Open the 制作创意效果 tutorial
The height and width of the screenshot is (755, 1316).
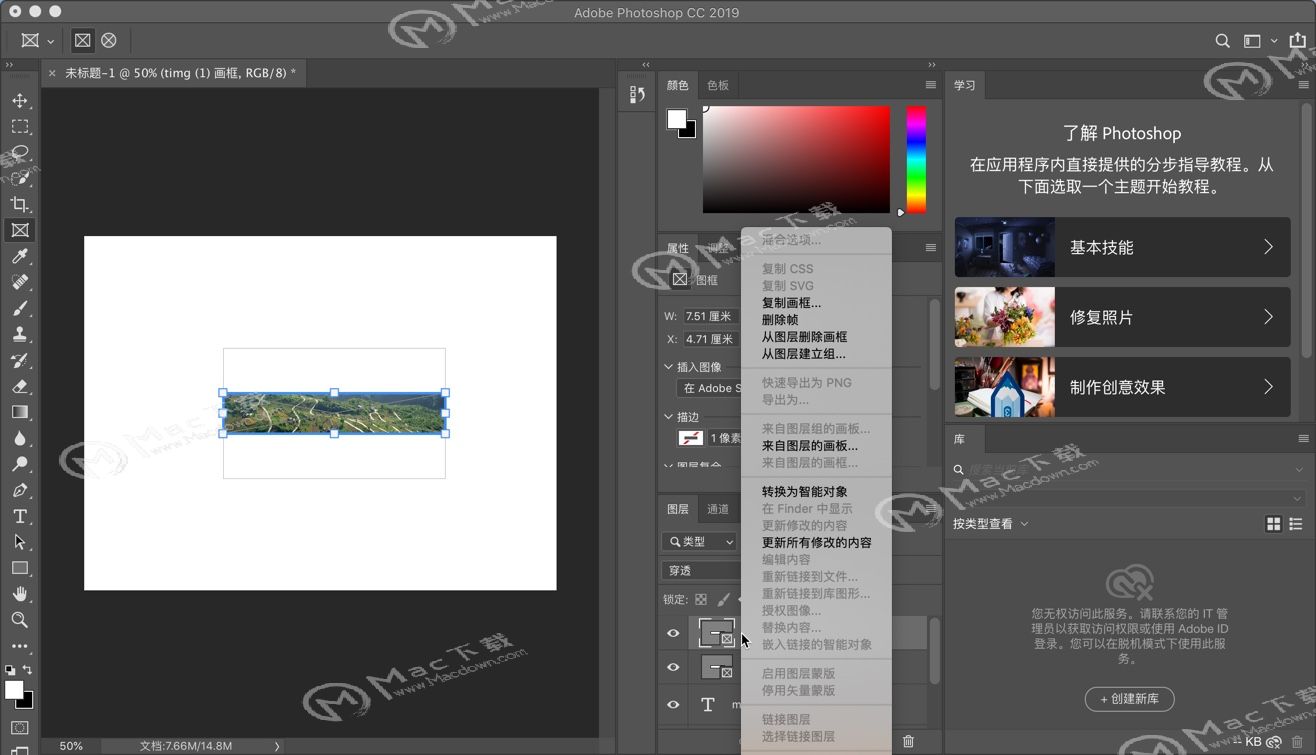pyautogui.click(x=1122, y=387)
